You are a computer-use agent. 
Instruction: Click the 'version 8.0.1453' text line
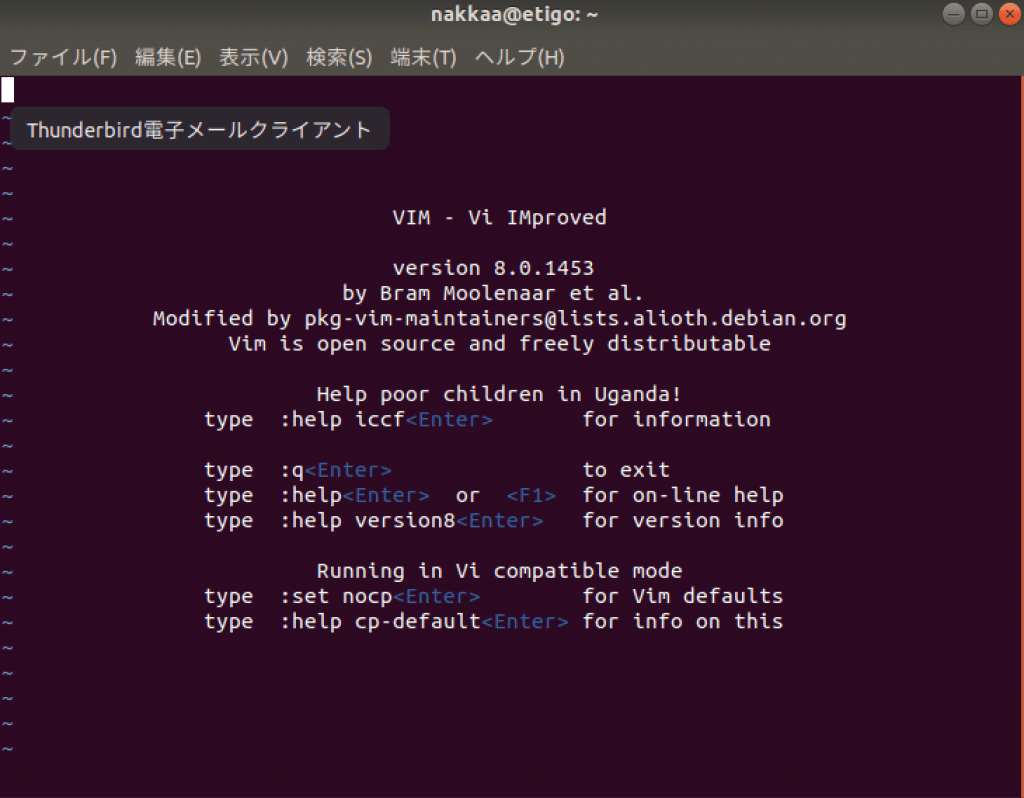pyautogui.click(x=493, y=268)
